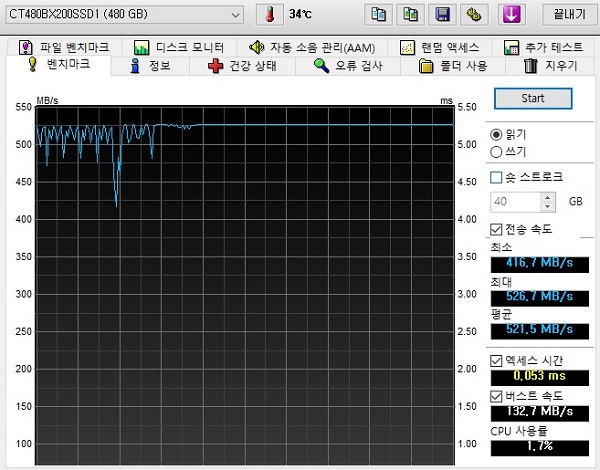
Task: Switch to the 파일 벤치마크 tab
Action: pyautogui.click(x=64, y=47)
